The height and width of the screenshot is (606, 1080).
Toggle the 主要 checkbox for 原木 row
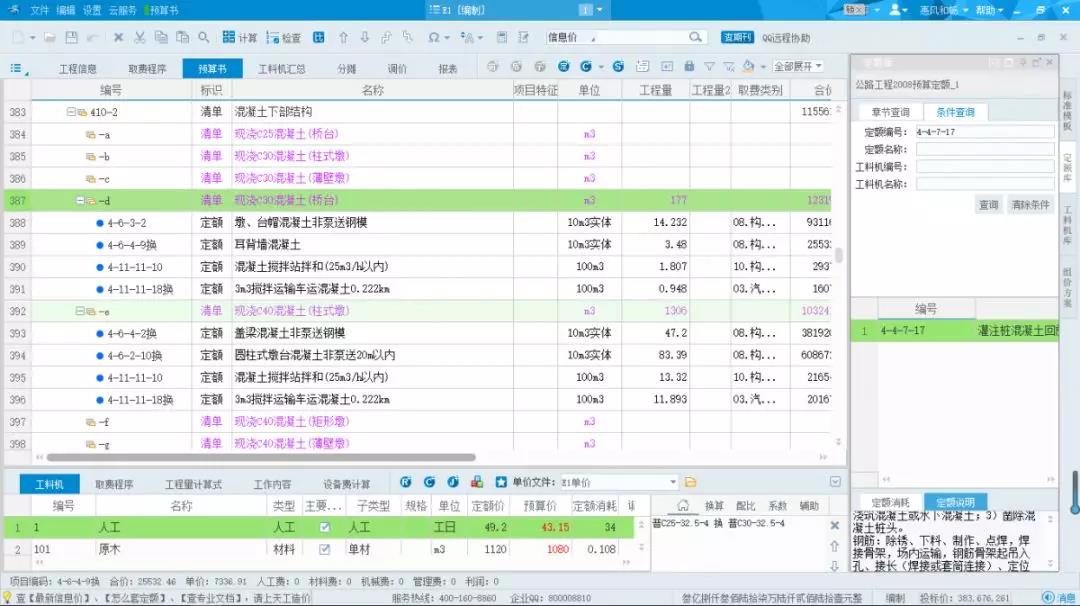[x=324, y=549]
